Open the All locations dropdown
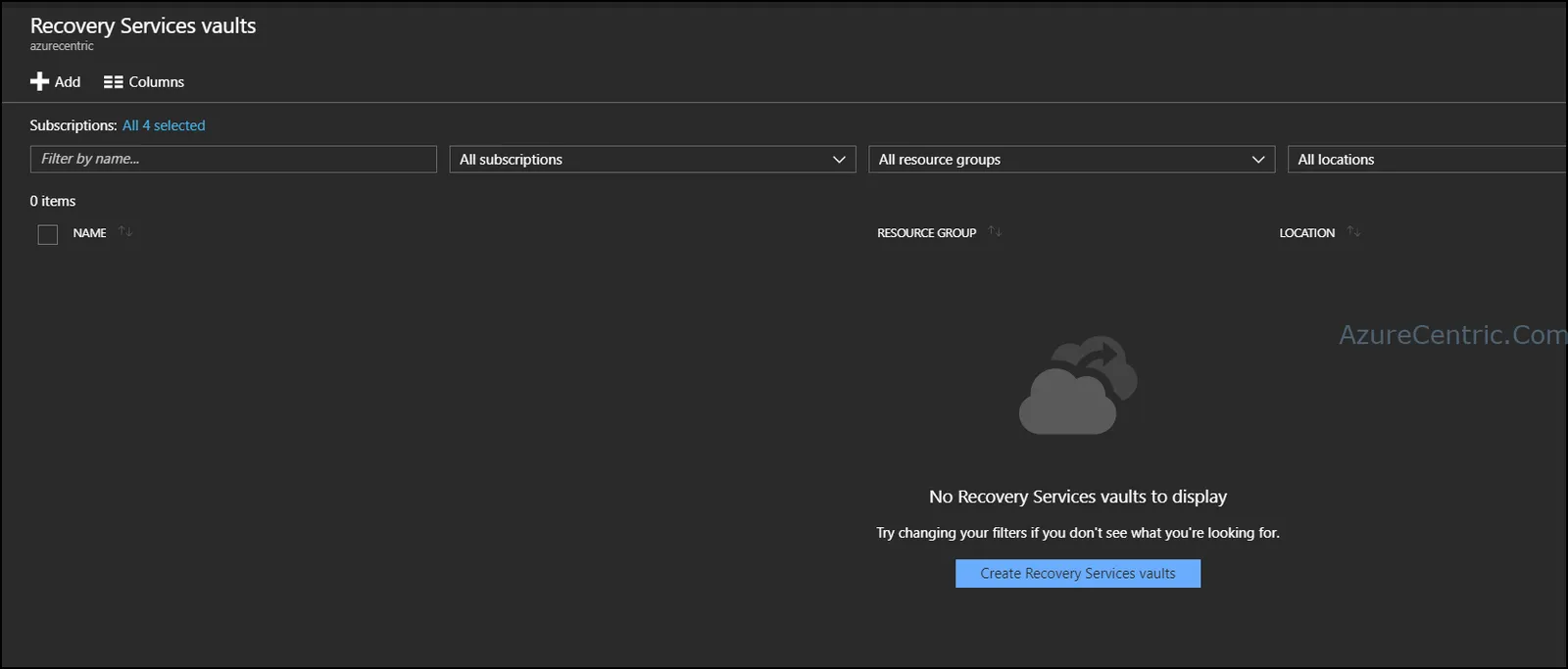Viewport: 1568px width, 669px height. pyautogui.click(x=1428, y=160)
